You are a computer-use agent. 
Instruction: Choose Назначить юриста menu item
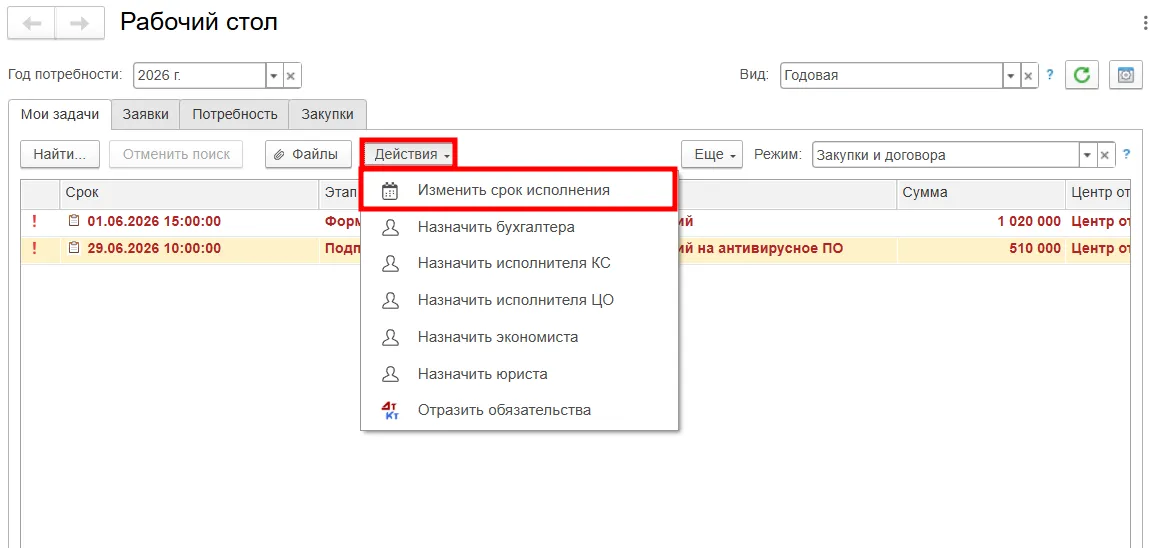[x=519, y=374]
